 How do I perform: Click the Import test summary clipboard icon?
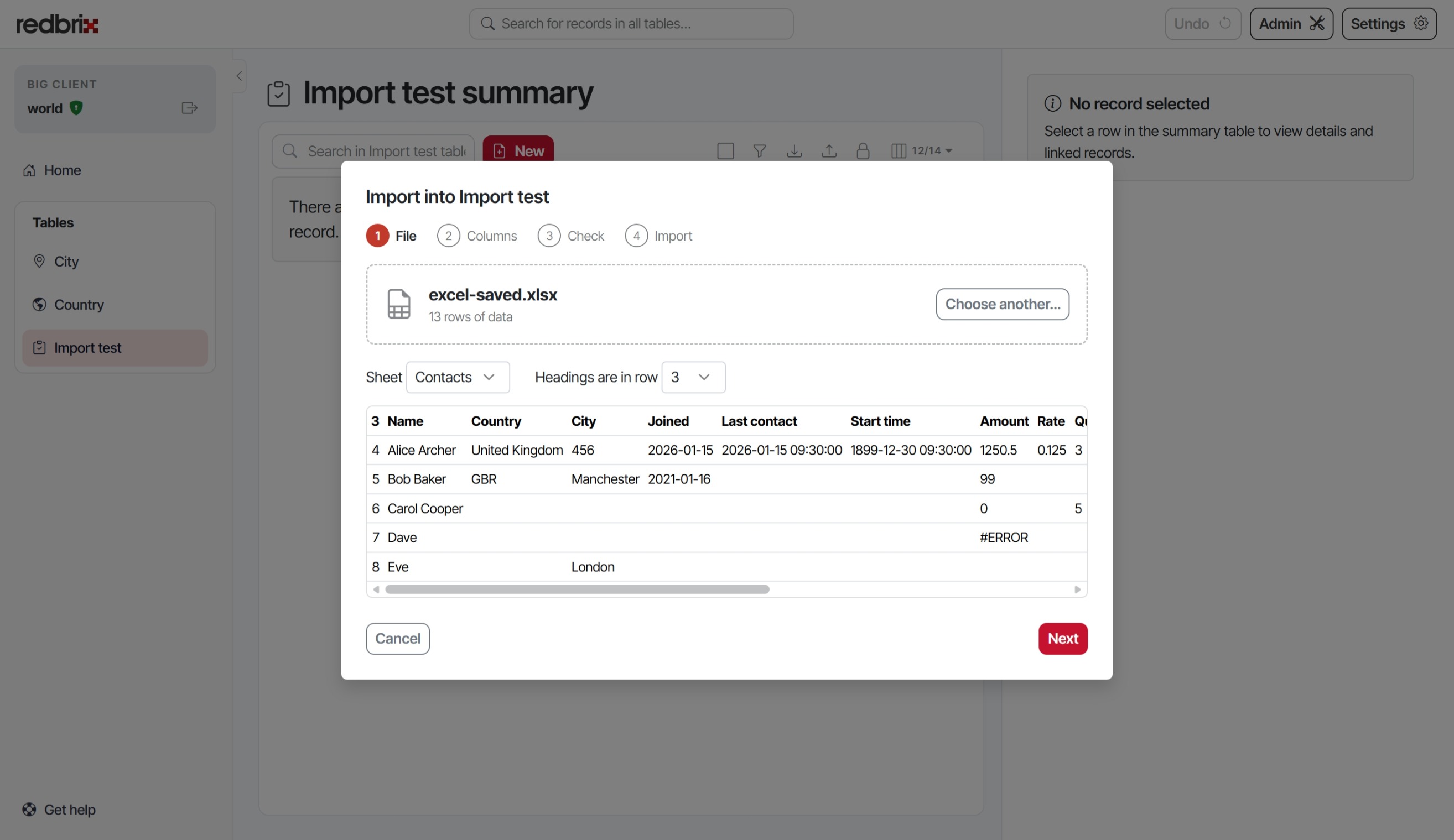279,93
